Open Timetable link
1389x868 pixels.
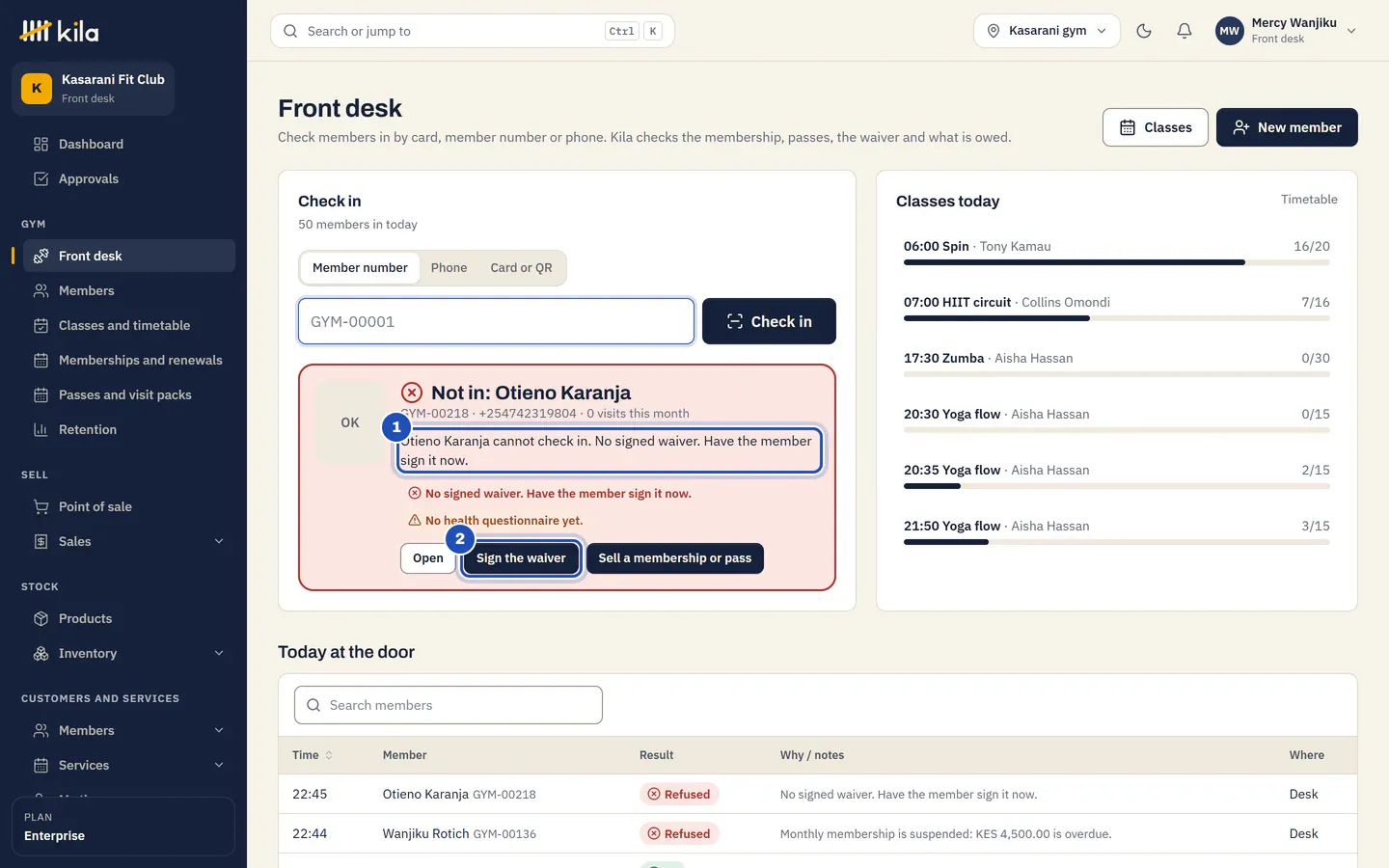1309,200
